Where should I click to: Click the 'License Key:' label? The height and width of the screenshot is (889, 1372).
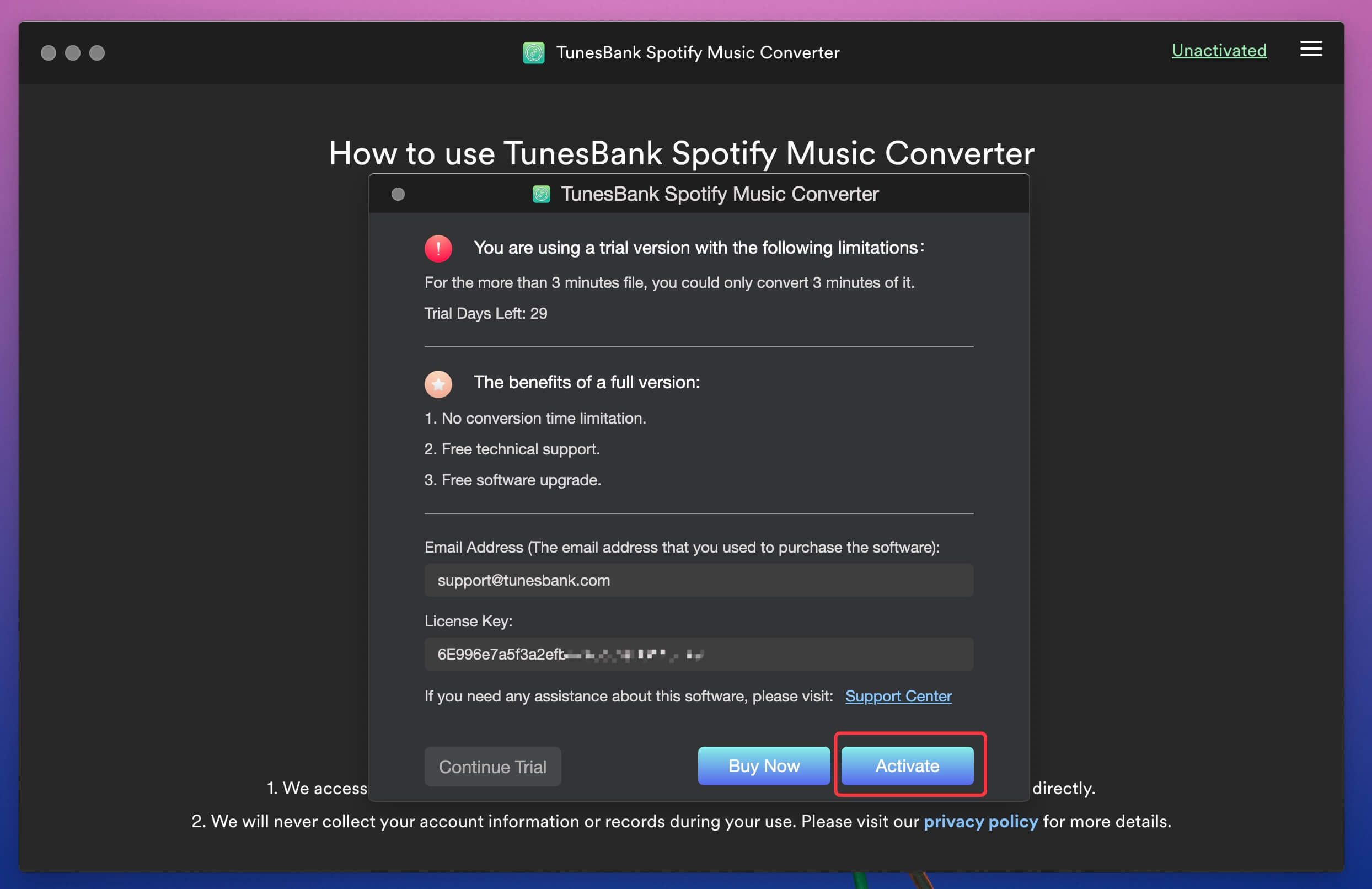click(468, 621)
